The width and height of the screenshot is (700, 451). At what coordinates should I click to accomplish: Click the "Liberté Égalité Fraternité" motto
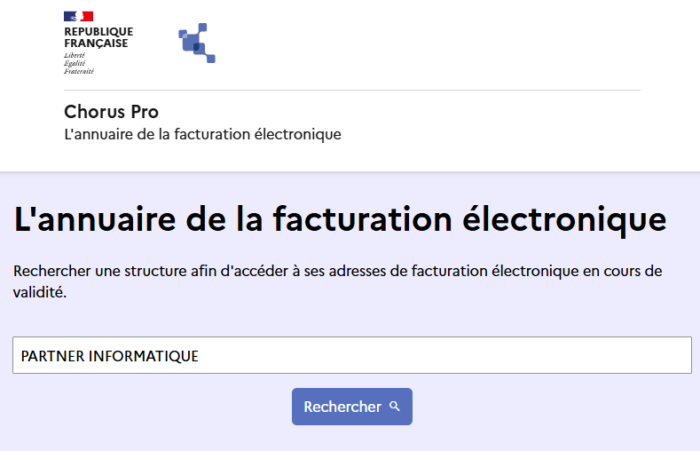point(77,63)
